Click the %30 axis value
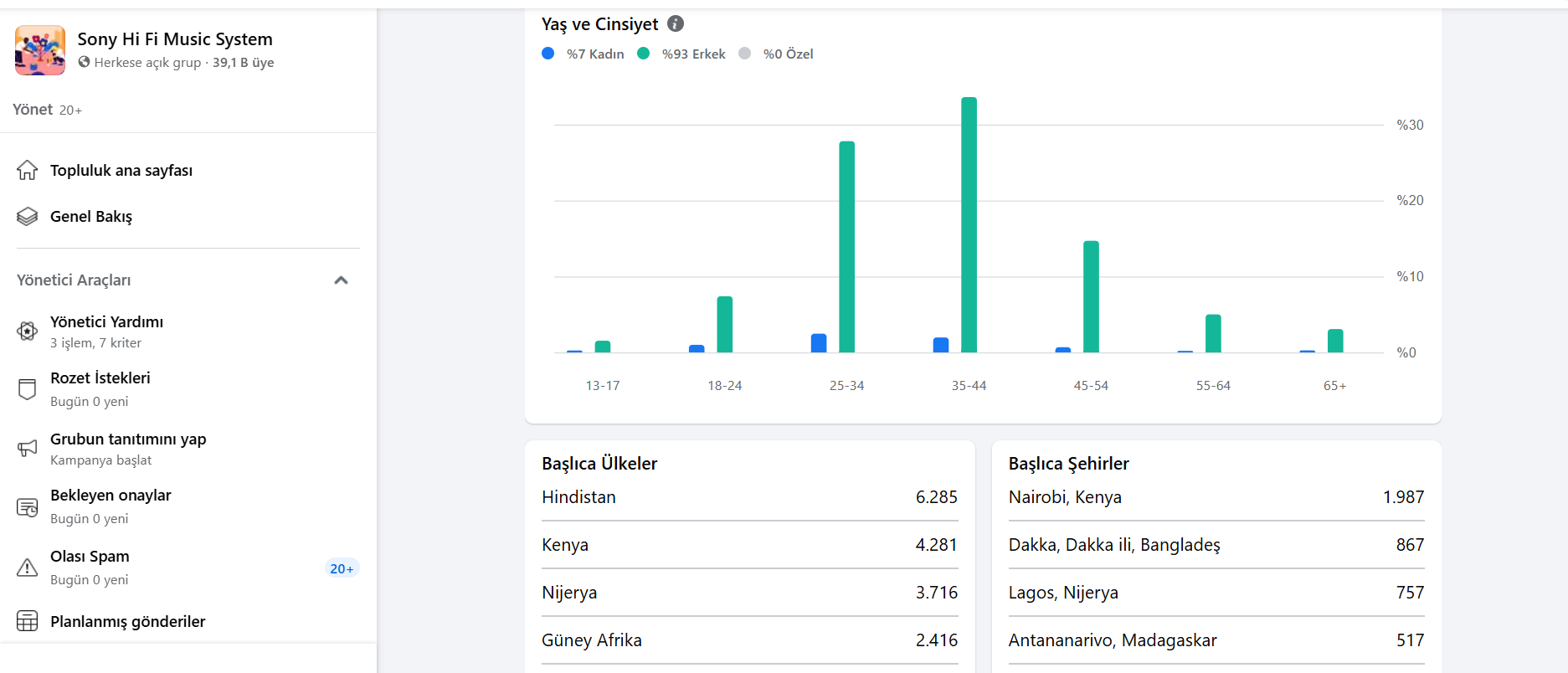 coord(1411,125)
